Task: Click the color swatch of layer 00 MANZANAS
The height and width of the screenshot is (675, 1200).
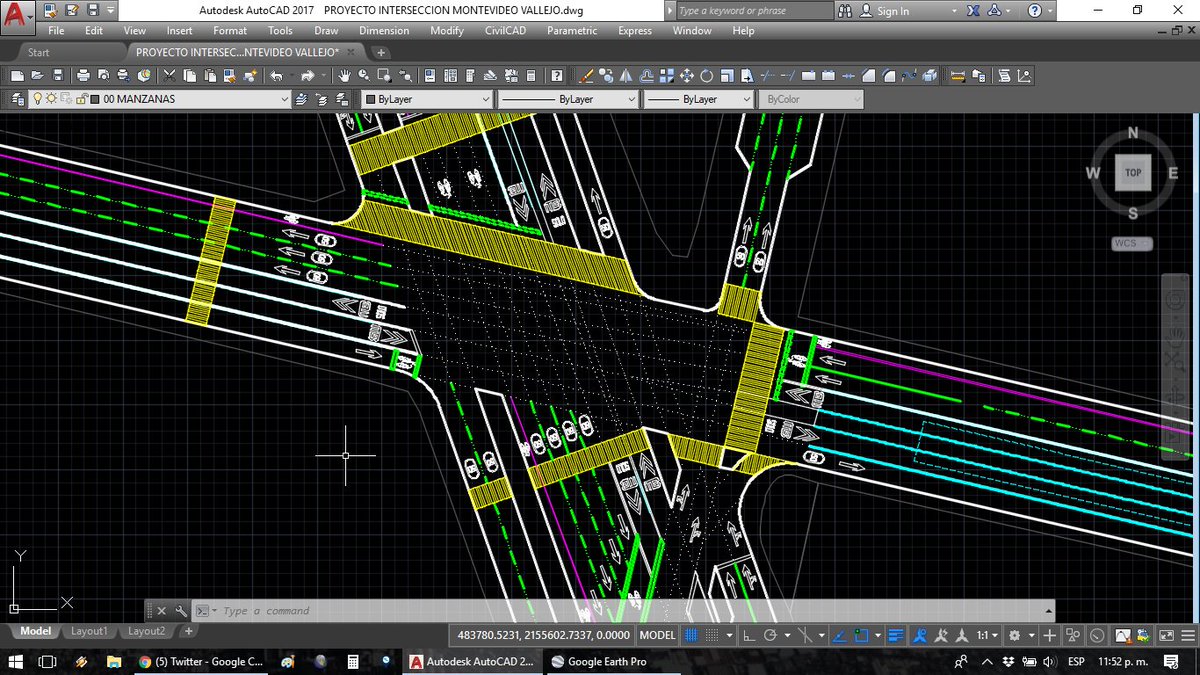Action: coord(95,99)
